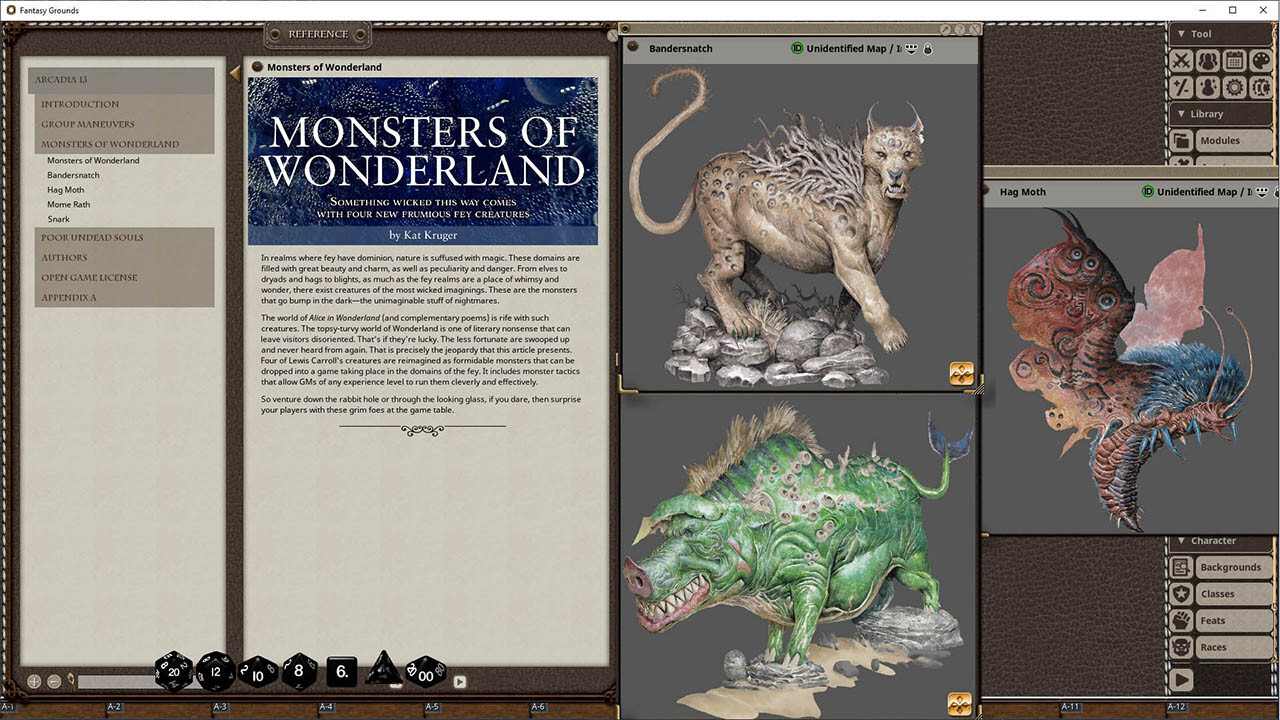The width and height of the screenshot is (1280, 720).
Task: Open the Group Maneuvers chapter
Action: (87, 124)
